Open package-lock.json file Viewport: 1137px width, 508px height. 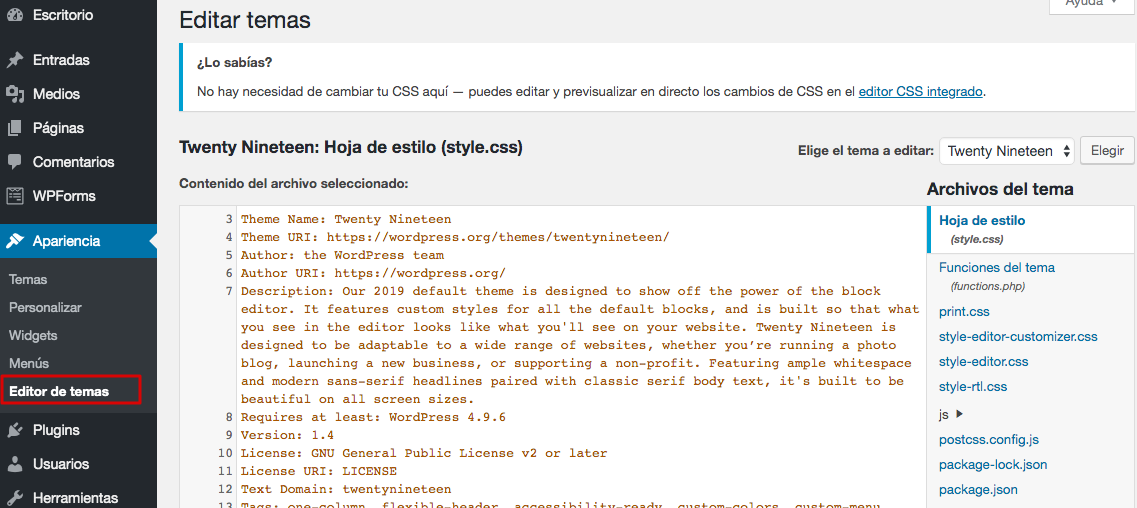click(993, 465)
